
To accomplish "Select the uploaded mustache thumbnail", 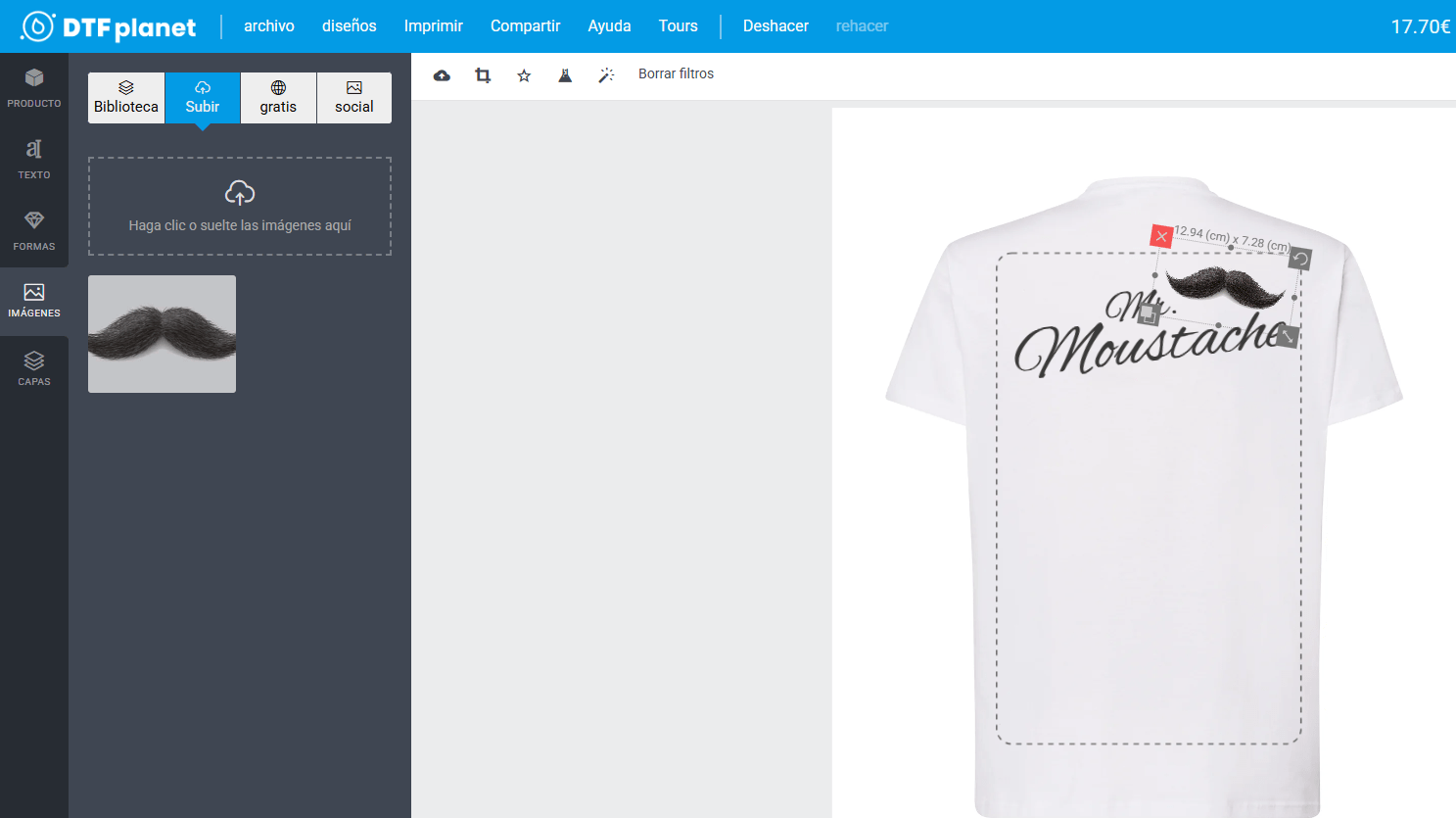I will 163,334.
